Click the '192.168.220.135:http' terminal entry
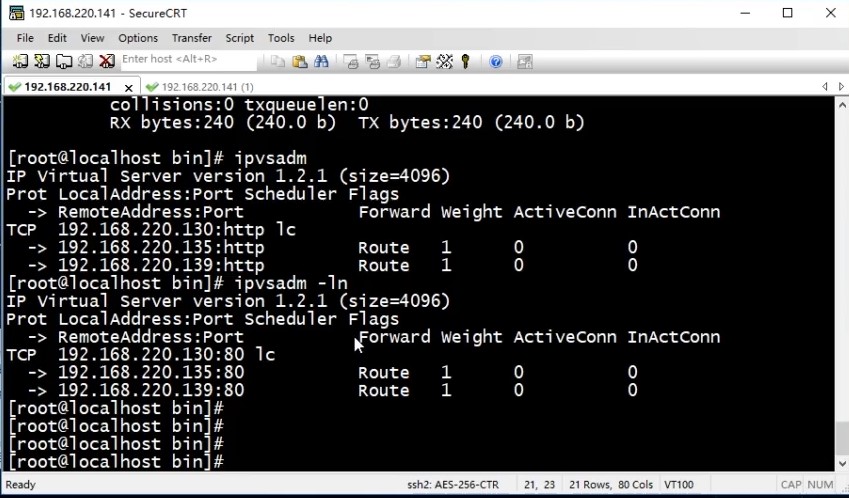Screen dimensions: 849x498 [161, 247]
